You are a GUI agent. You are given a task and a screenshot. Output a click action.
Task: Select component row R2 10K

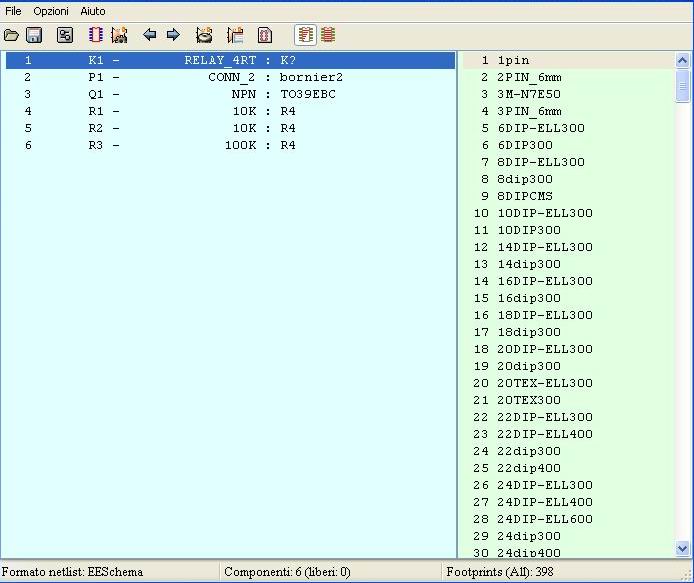click(230, 128)
